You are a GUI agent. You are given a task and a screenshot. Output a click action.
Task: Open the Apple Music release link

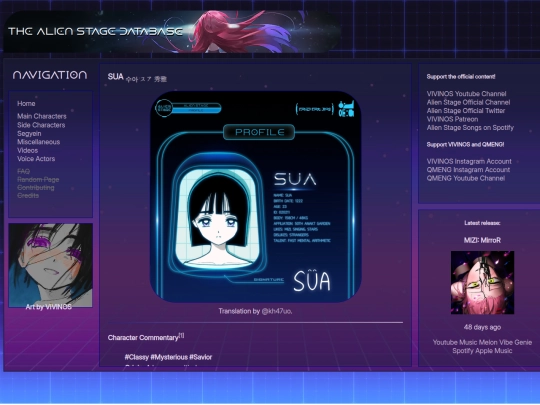coord(494,351)
